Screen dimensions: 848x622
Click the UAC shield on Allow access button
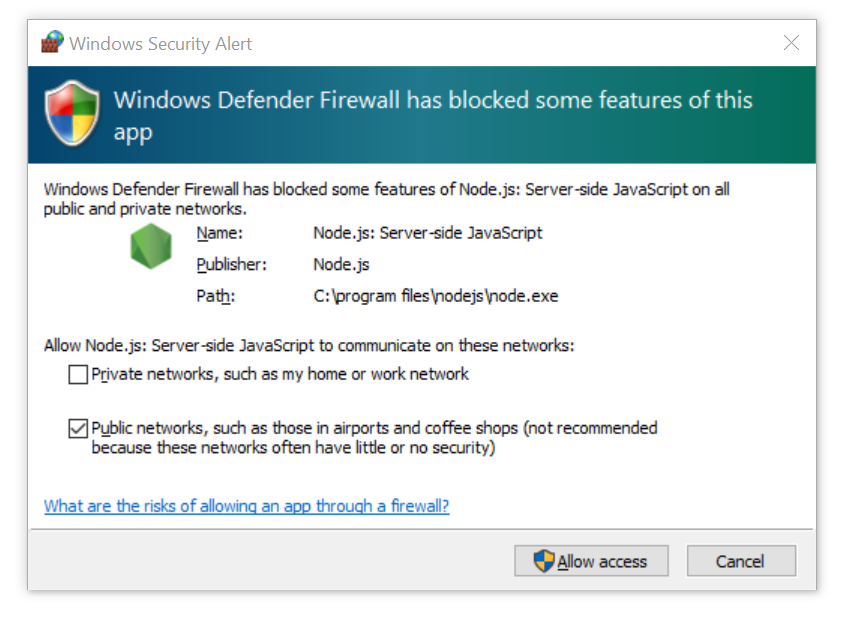[x=544, y=561]
